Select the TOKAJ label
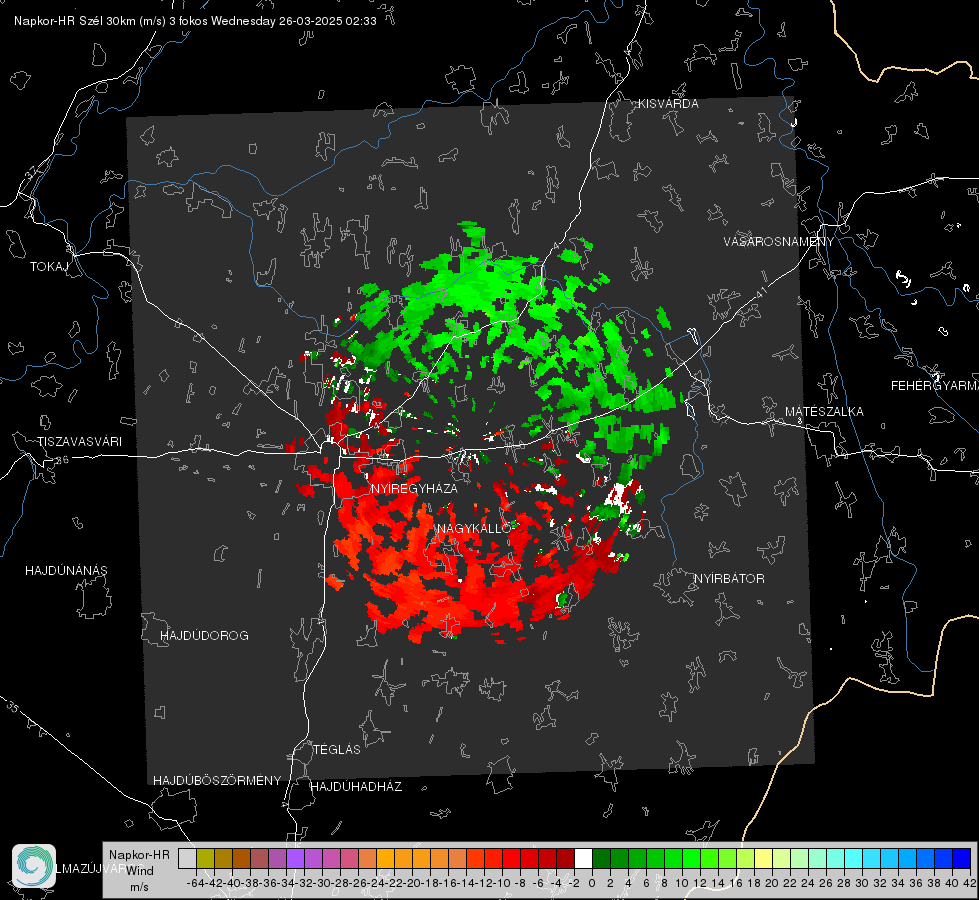Viewport: 979px width, 900px height. (49, 267)
